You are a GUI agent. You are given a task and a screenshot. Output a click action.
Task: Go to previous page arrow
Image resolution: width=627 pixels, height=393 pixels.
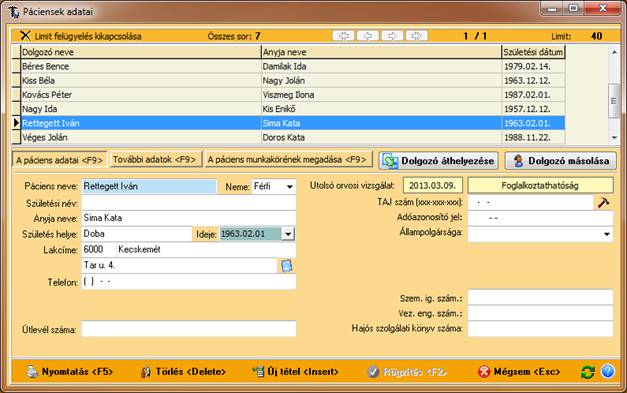point(367,36)
